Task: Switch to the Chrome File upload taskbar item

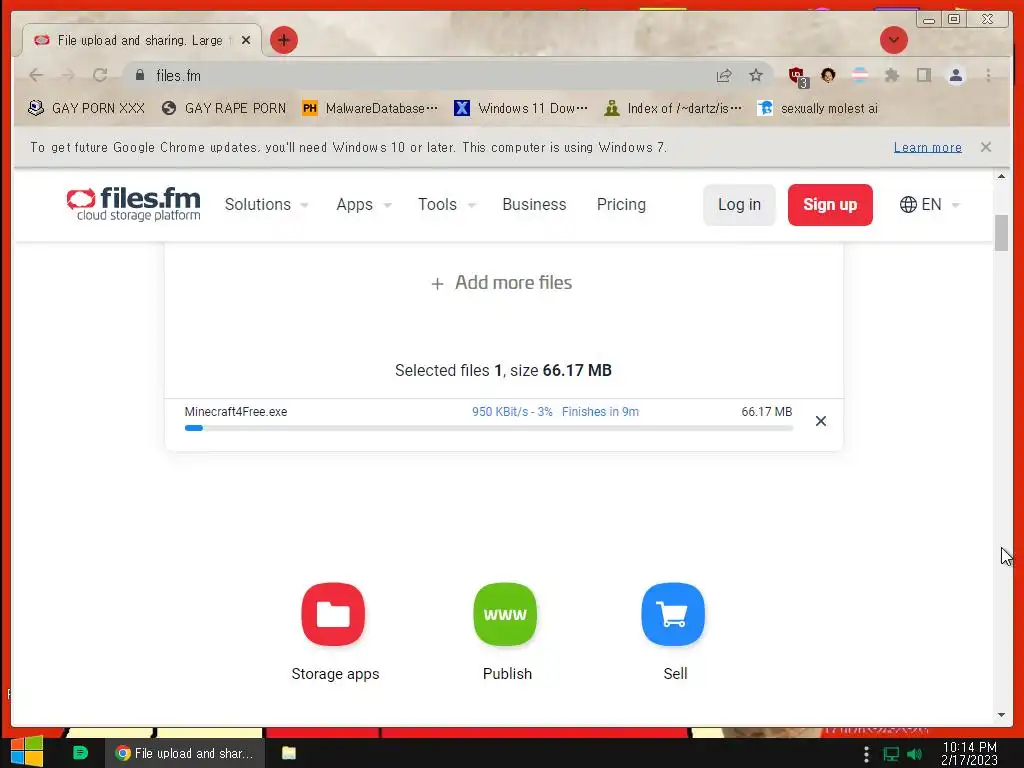Action: [185, 753]
